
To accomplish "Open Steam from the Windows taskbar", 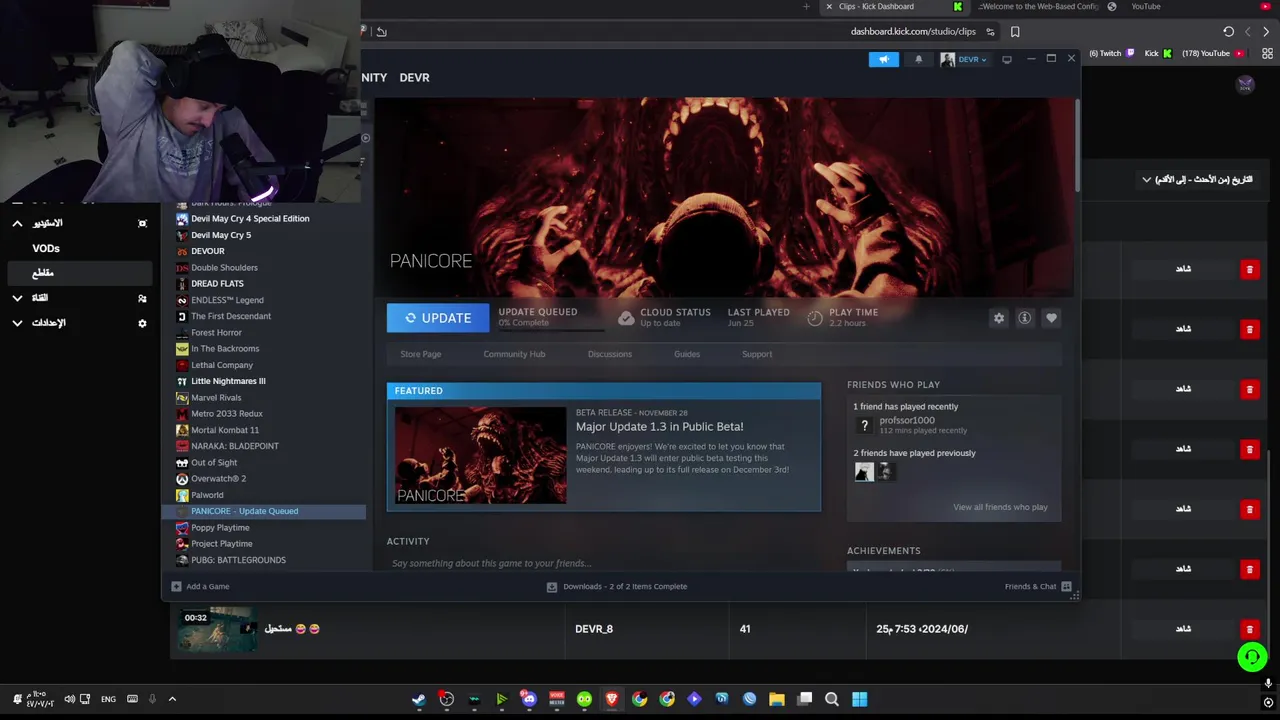I will [419, 700].
